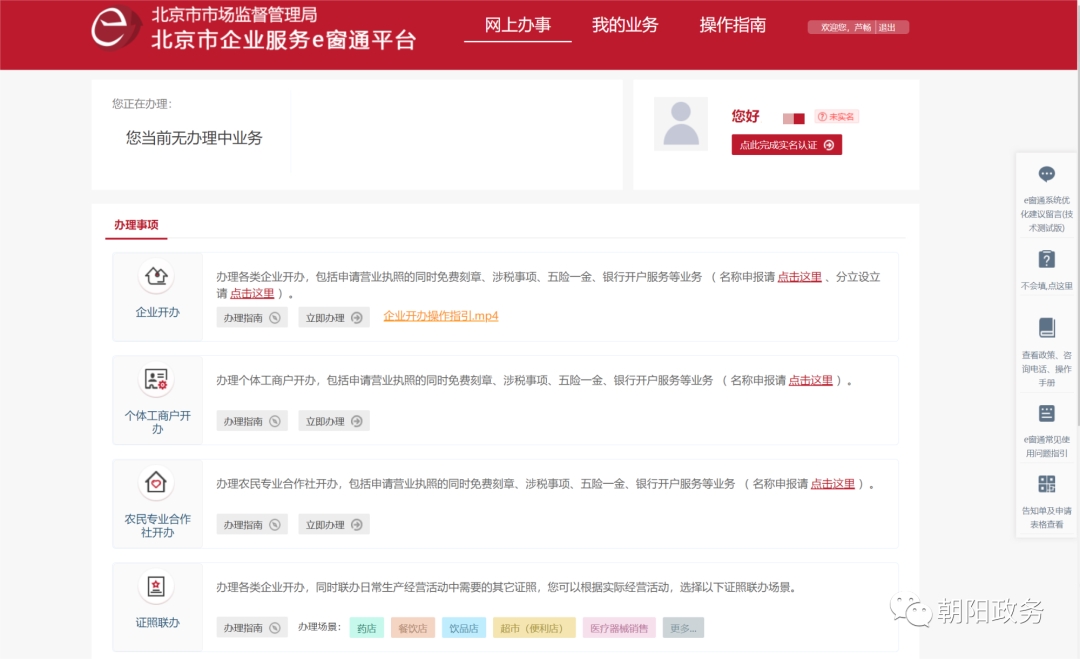Expand the 更多... scenarios option

click(x=683, y=629)
